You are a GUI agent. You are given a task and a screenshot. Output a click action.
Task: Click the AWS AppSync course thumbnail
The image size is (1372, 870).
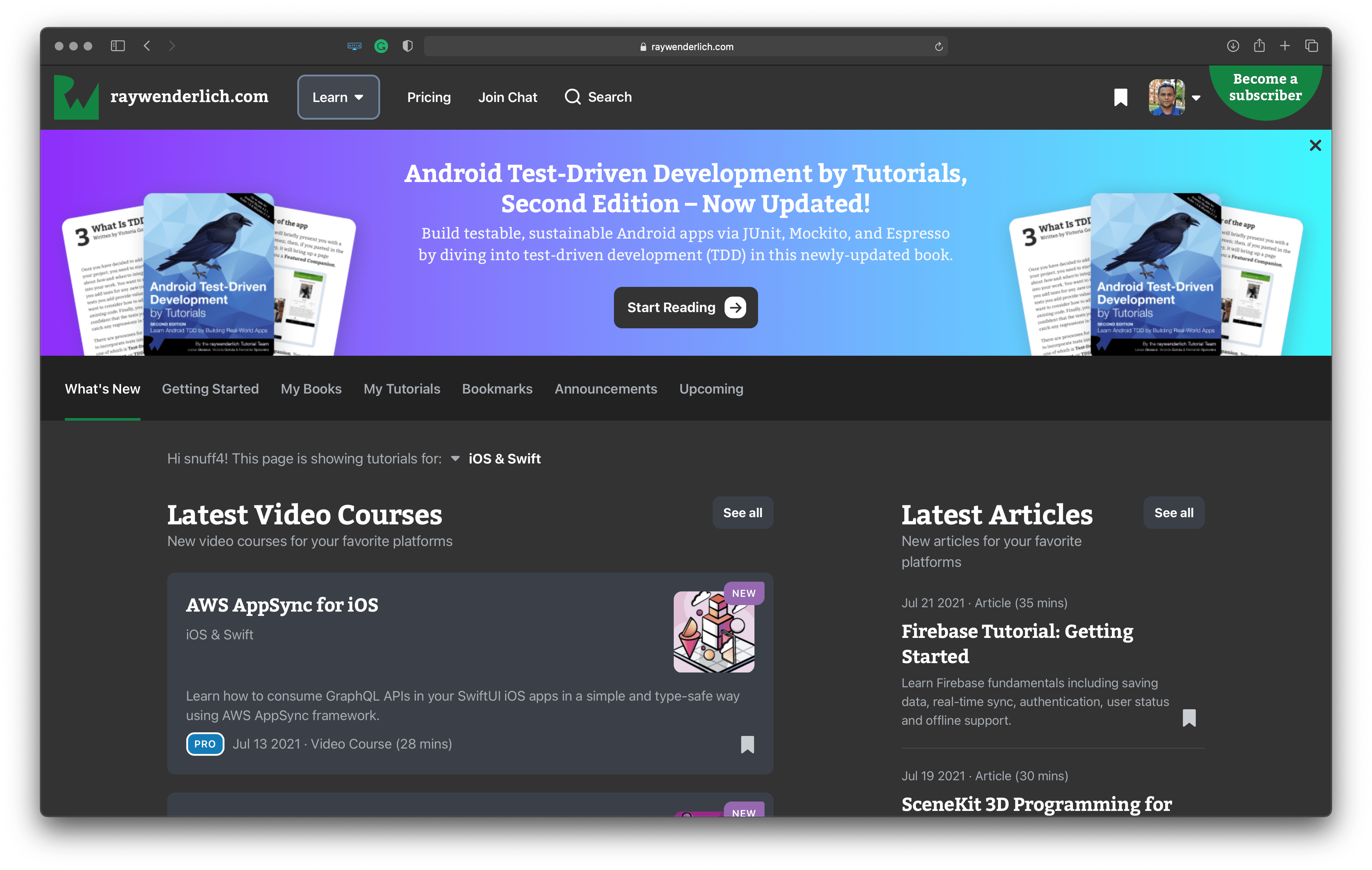[713, 632]
